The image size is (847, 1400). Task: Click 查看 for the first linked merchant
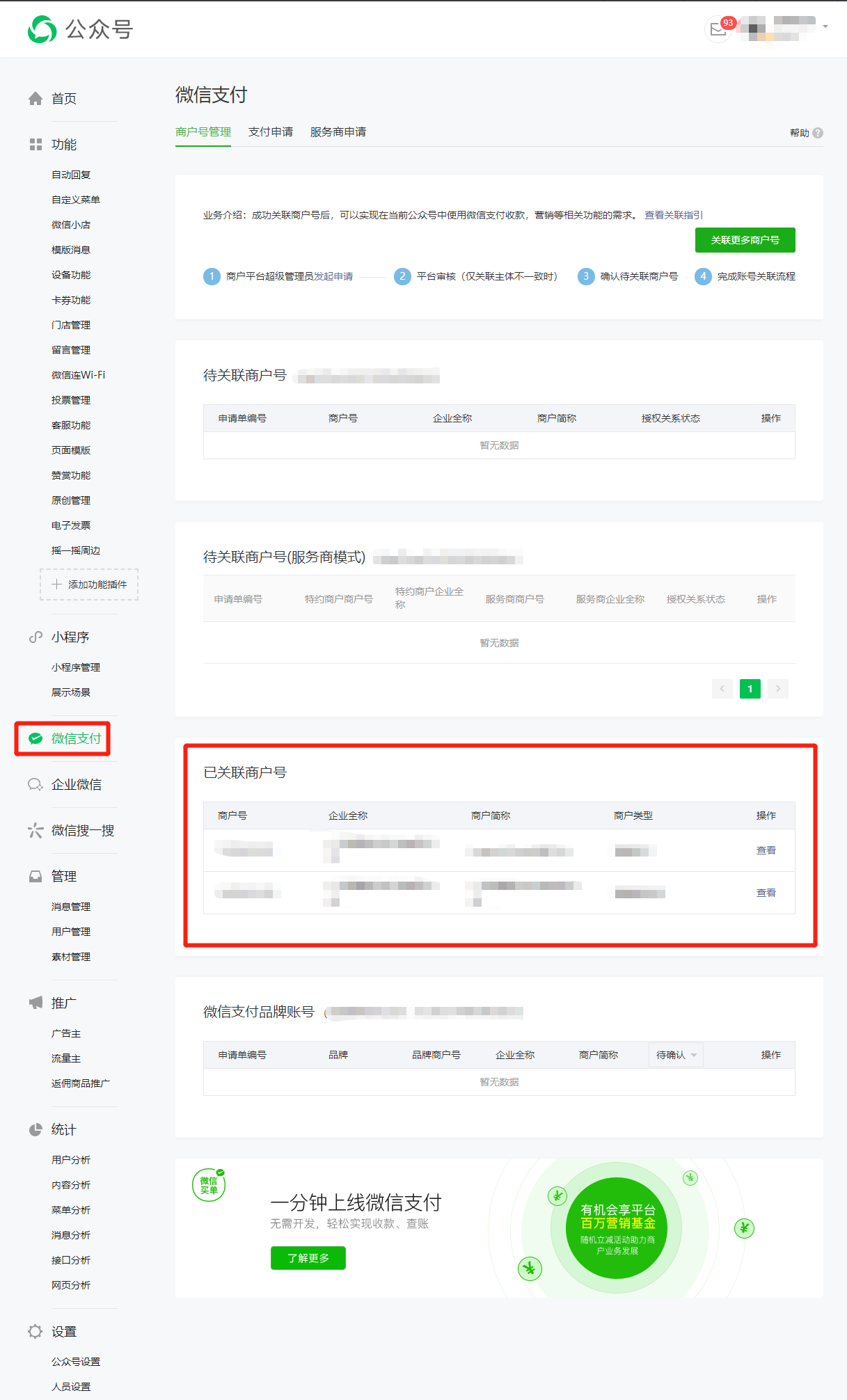(766, 850)
